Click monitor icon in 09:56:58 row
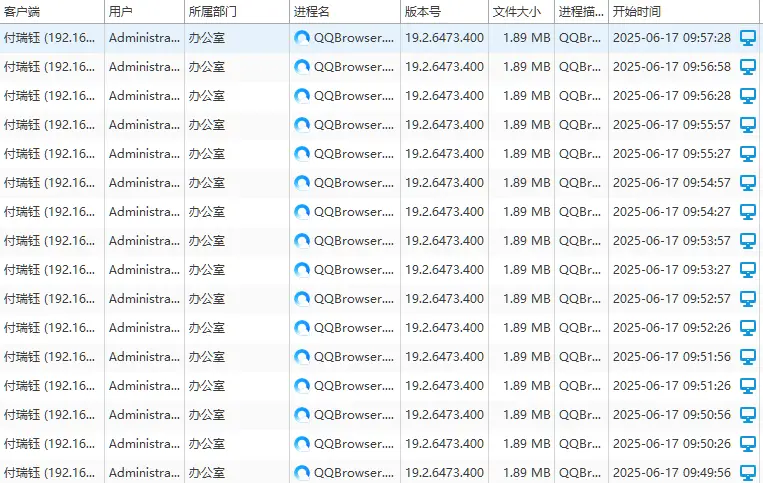 pos(747,67)
